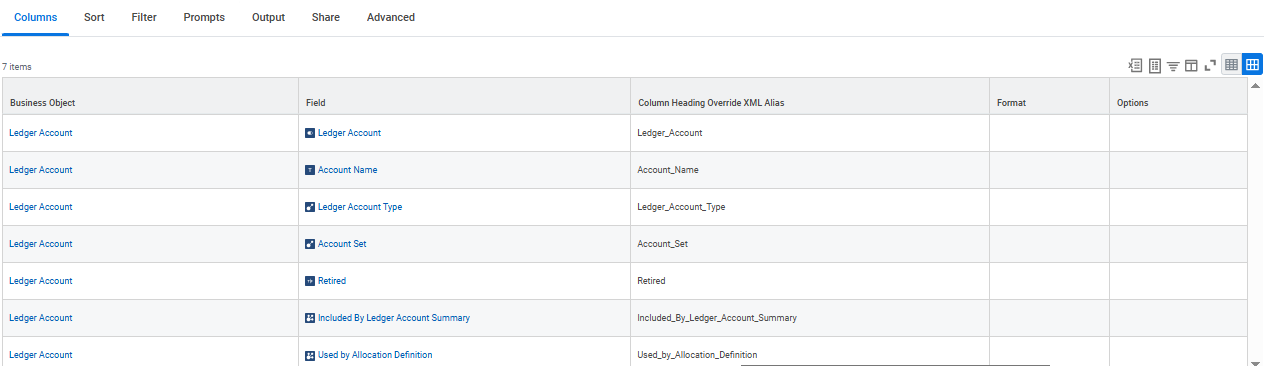Screen dimensions: 1264x366
Task: Switch to the expanded grid view
Action: 1252,64
